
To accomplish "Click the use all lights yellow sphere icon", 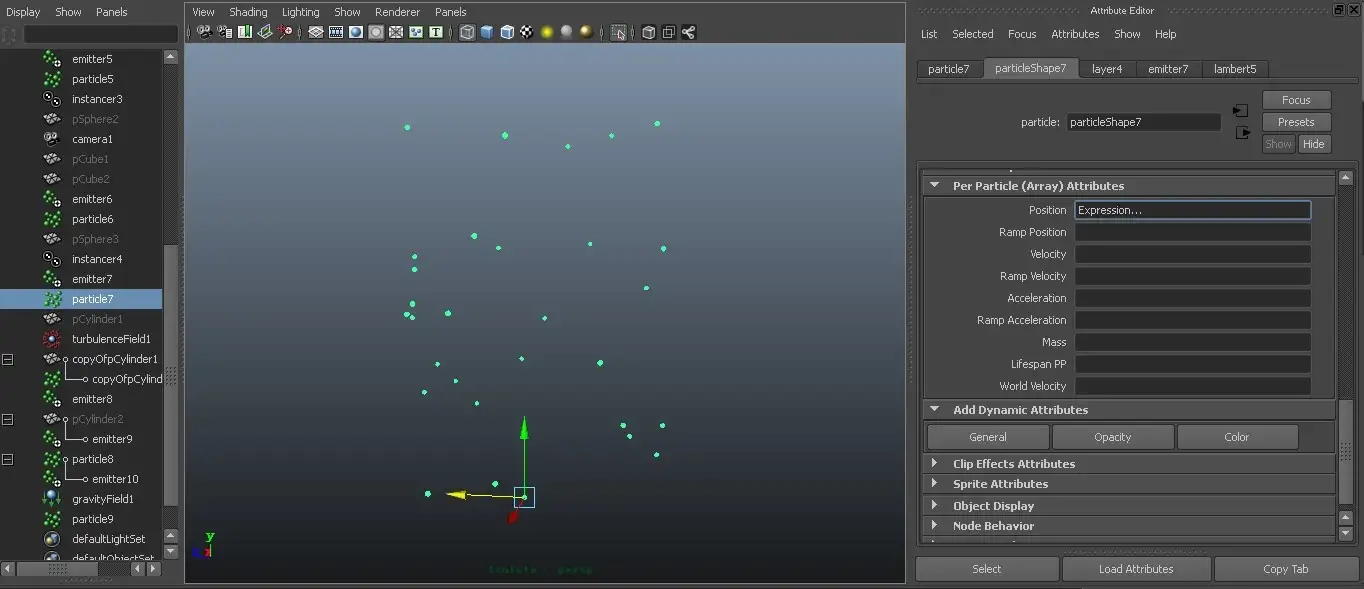I will pyautogui.click(x=547, y=32).
